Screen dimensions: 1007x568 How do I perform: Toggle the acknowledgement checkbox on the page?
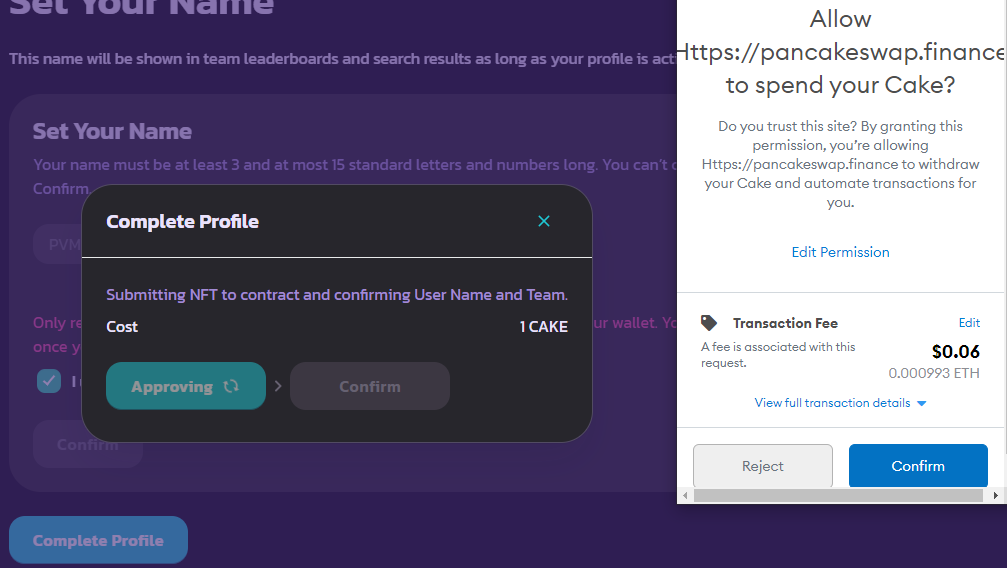49,381
